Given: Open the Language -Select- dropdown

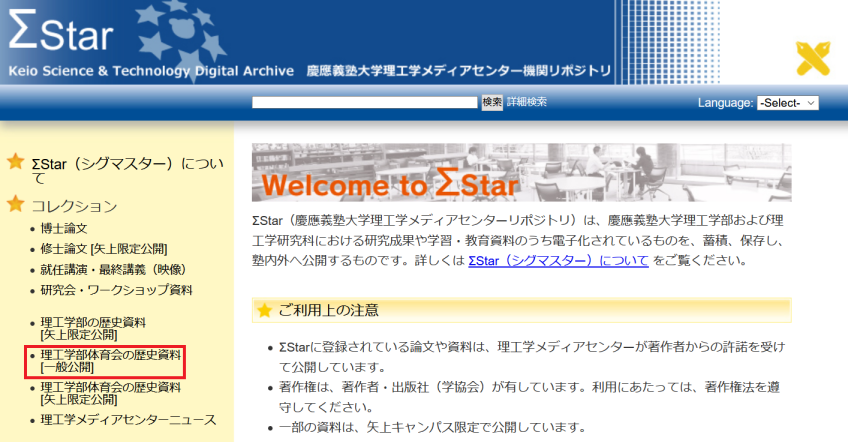Looking at the screenshot, I should (x=788, y=103).
